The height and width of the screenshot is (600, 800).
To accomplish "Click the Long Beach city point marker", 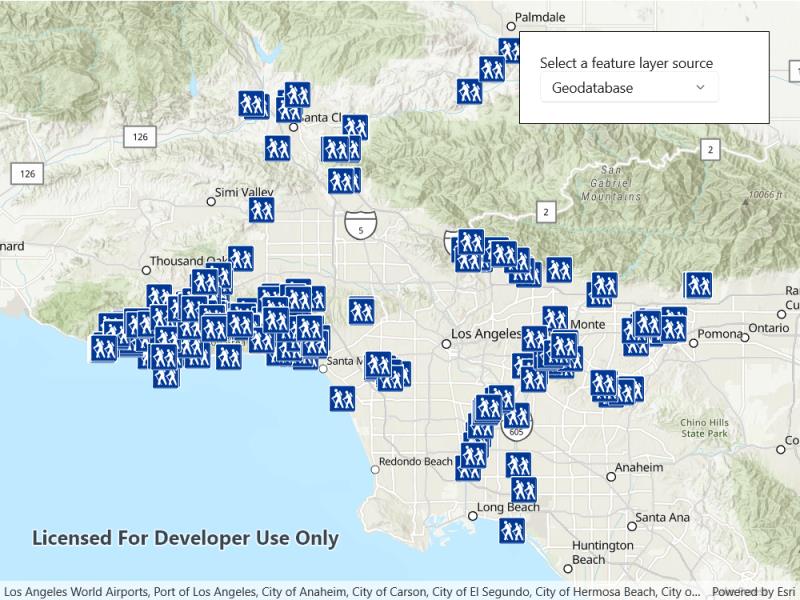I will coord(473,516).
